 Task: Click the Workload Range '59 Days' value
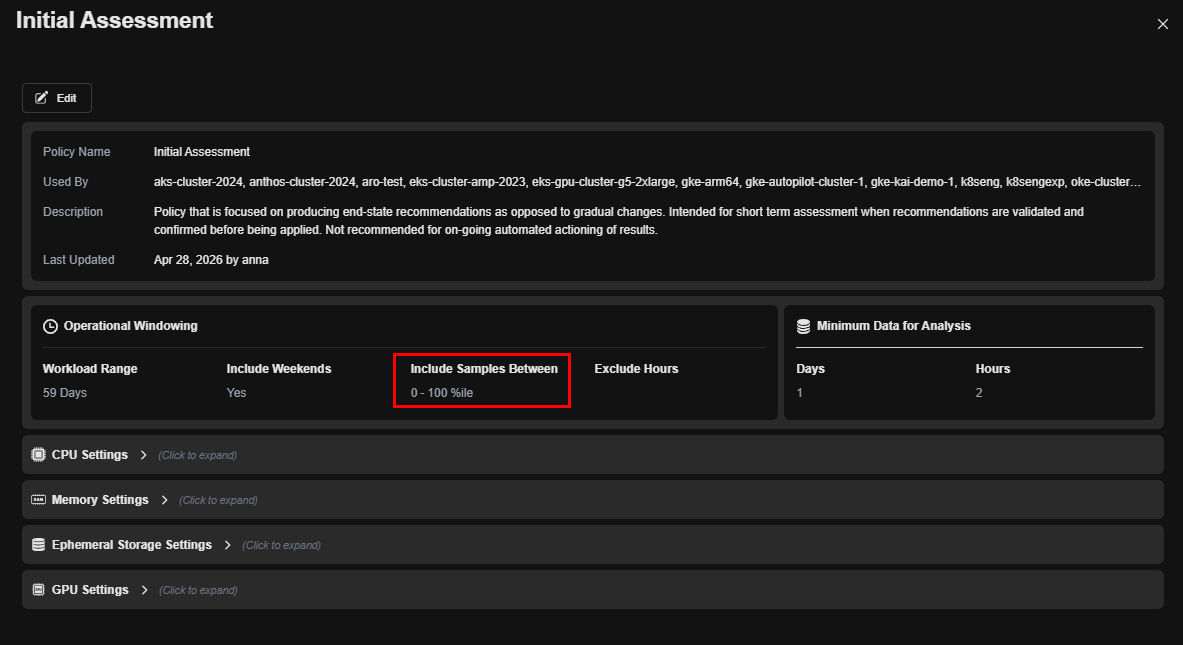[x=65, y=393]
